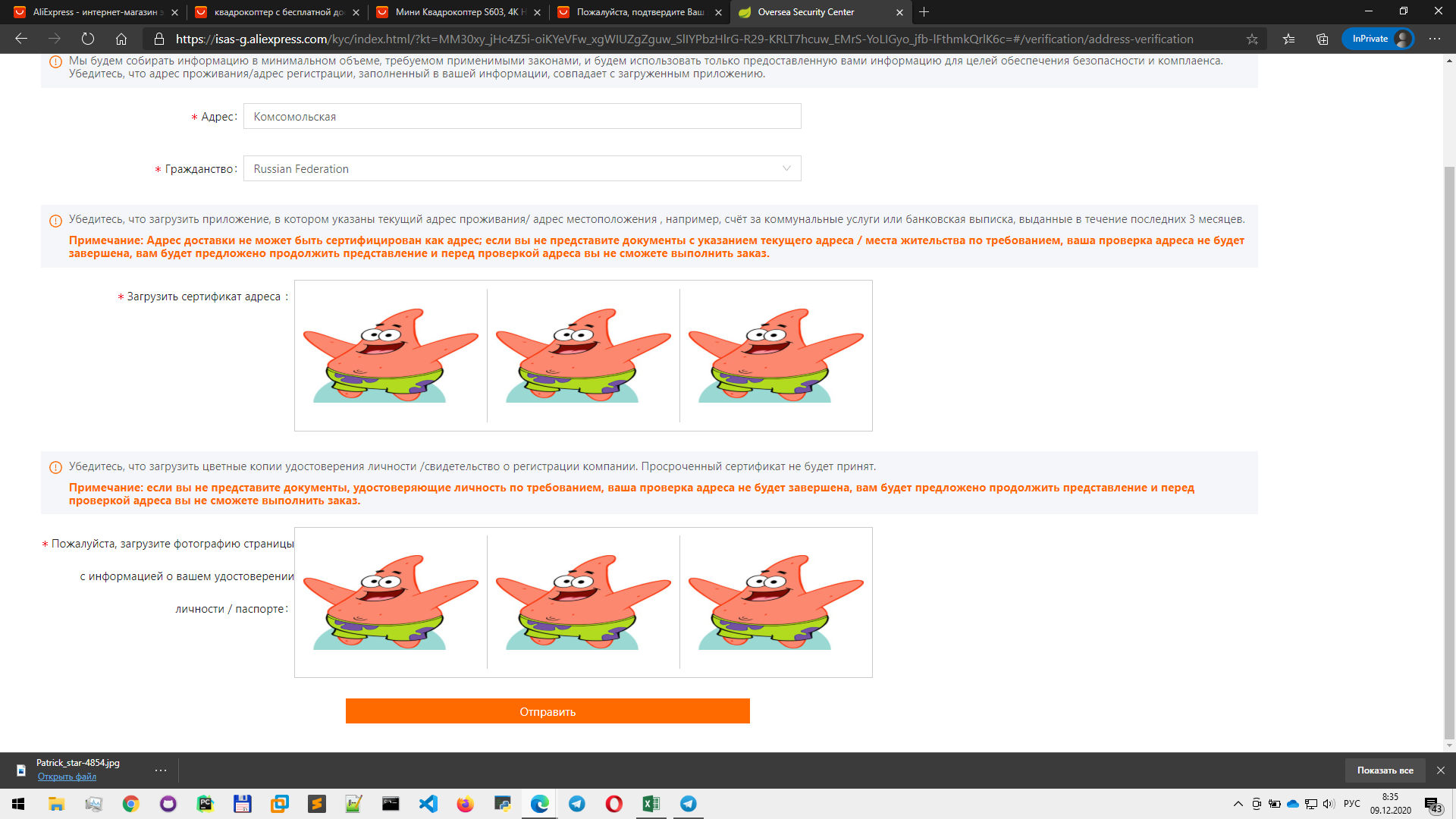
Task: View site security lock information
Action: pos(159,39)
